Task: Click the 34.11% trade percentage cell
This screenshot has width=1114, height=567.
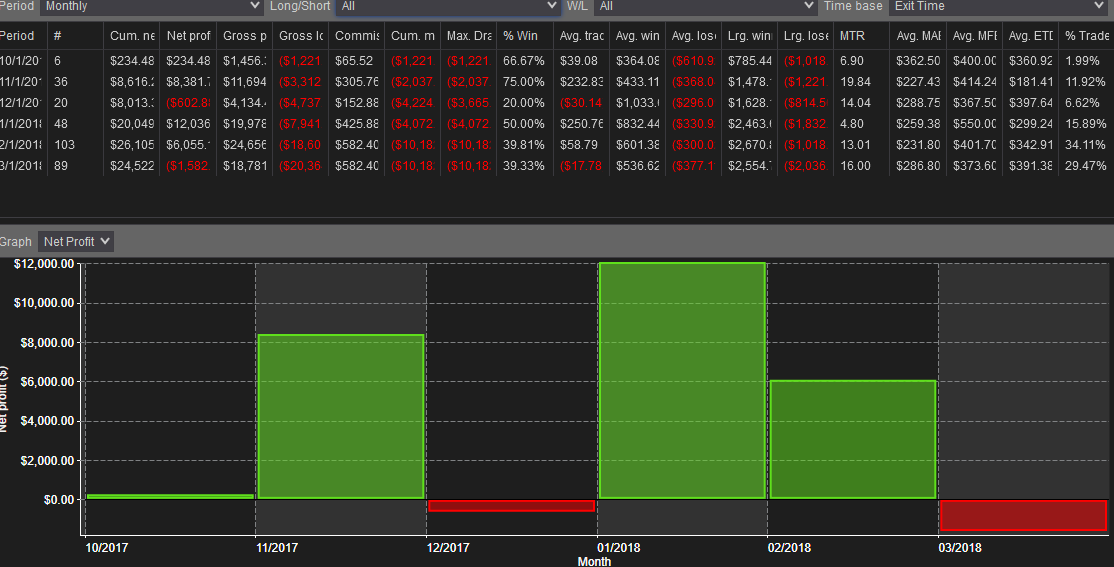Action: click(1085, 145)
